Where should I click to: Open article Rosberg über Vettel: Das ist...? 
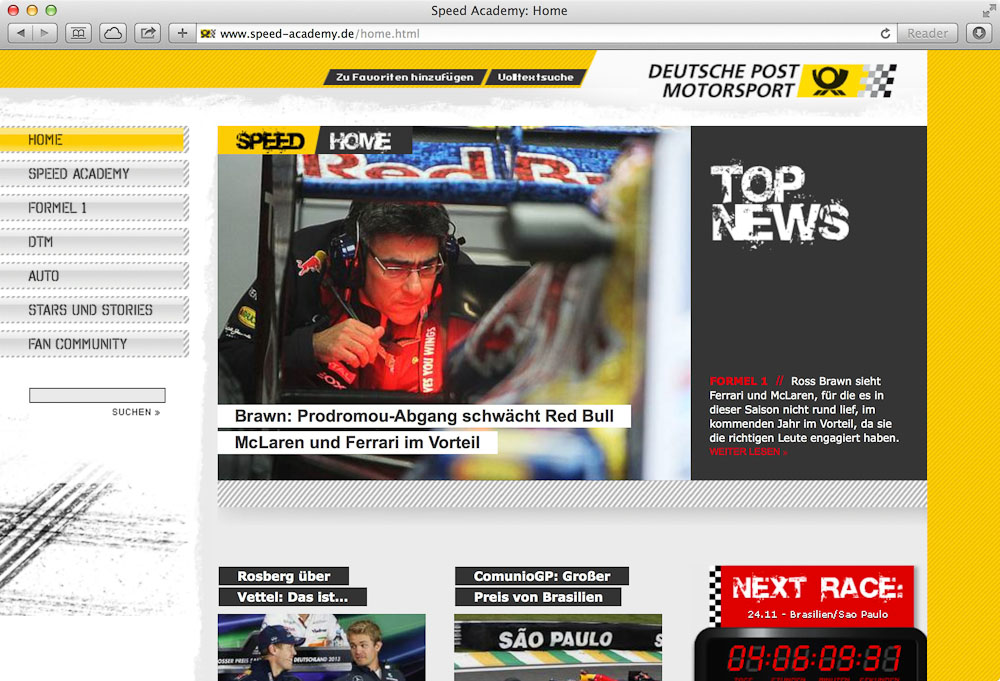click(x=292, y=587)
